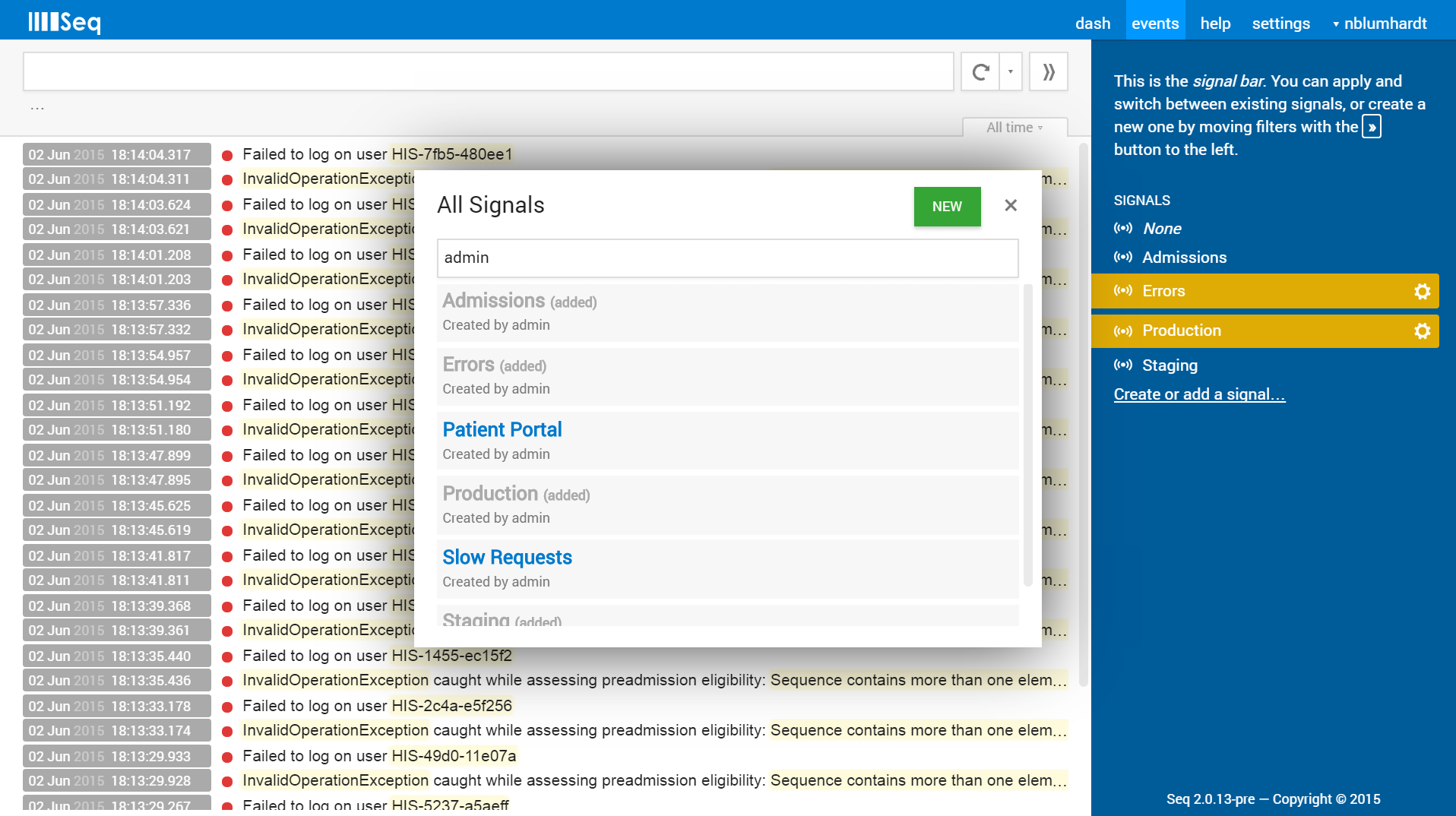
Task: Refresh events with the reload icon
Action: [x=980, y=72]
